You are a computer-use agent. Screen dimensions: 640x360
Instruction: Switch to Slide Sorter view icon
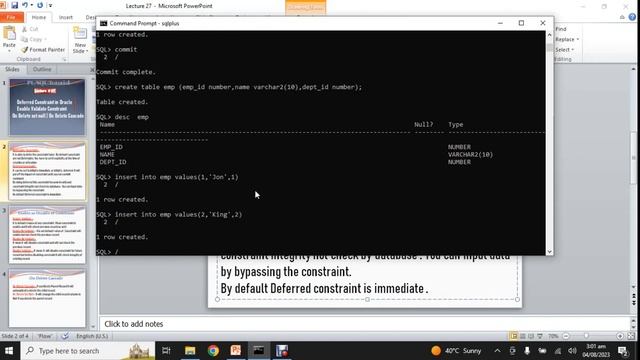[x=523, y=336]
